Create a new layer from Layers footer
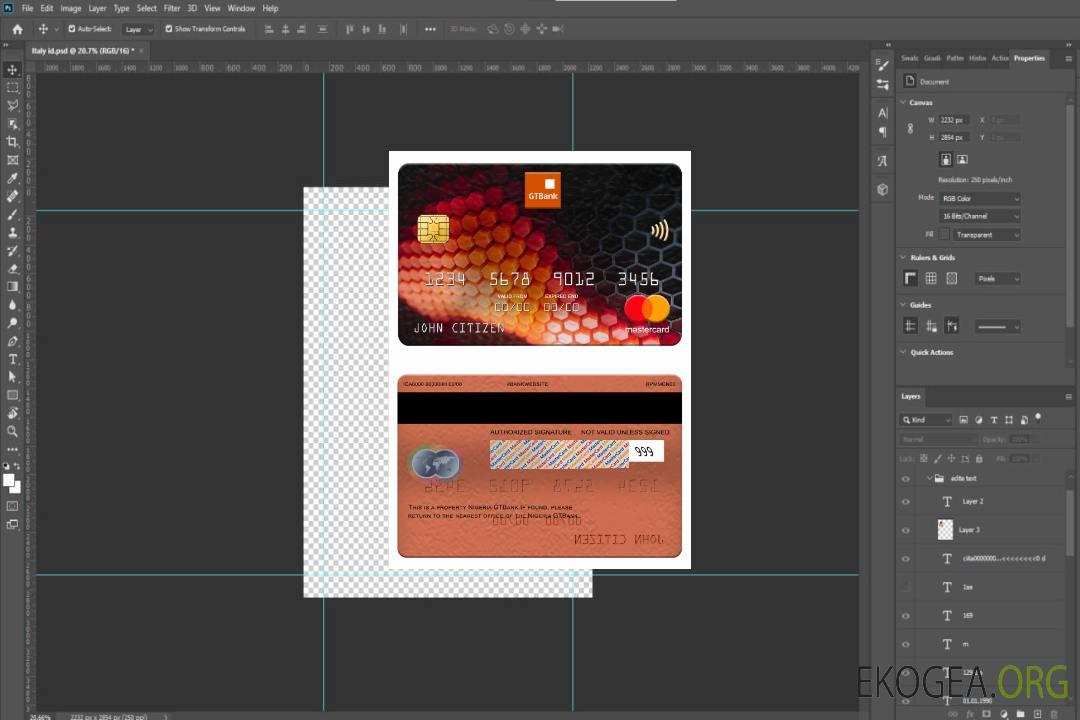Viewport: 1080px width, 720px height. tap(1037, 714)
